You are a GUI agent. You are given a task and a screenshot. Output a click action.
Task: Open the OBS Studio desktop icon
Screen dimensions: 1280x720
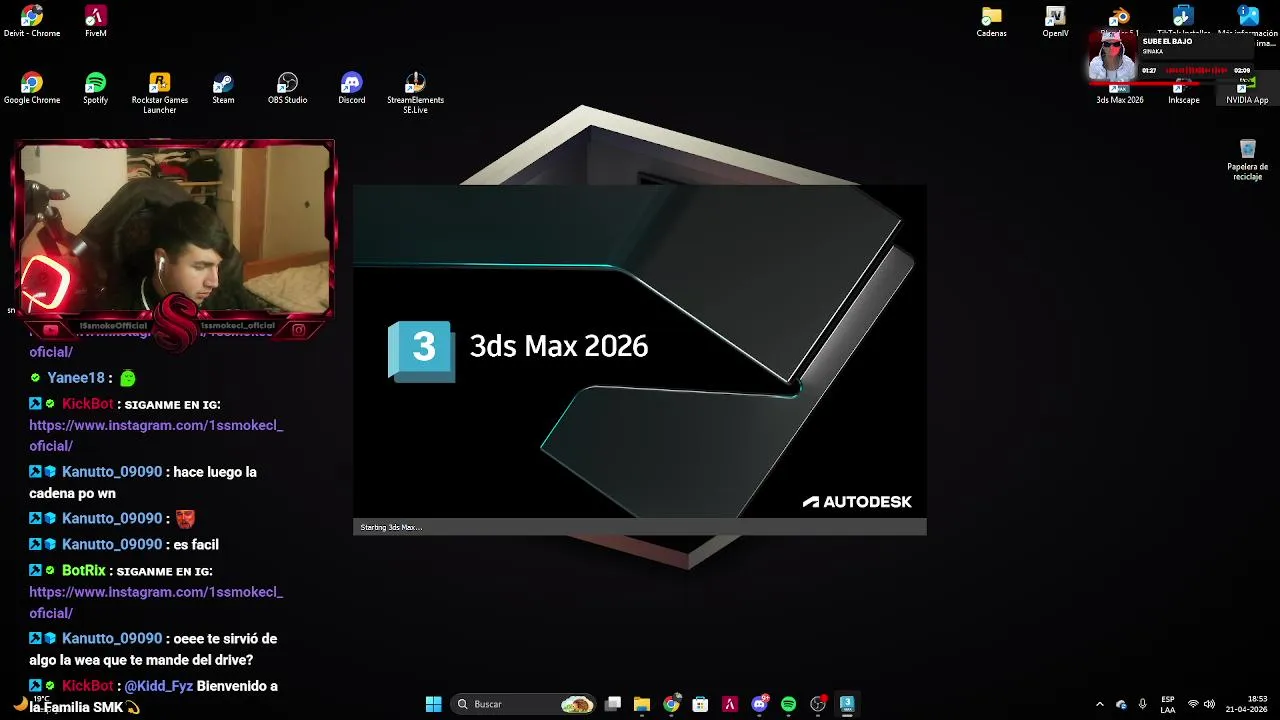click(287, 88)
